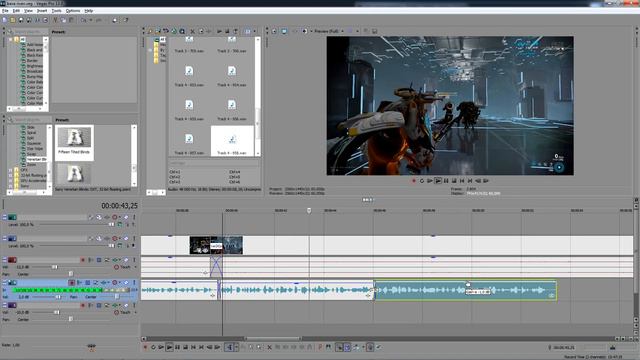The height and width of the screenshot is (360, 640).
Task: Start media preview in Project Media toolbar
Action: (219, 31)
